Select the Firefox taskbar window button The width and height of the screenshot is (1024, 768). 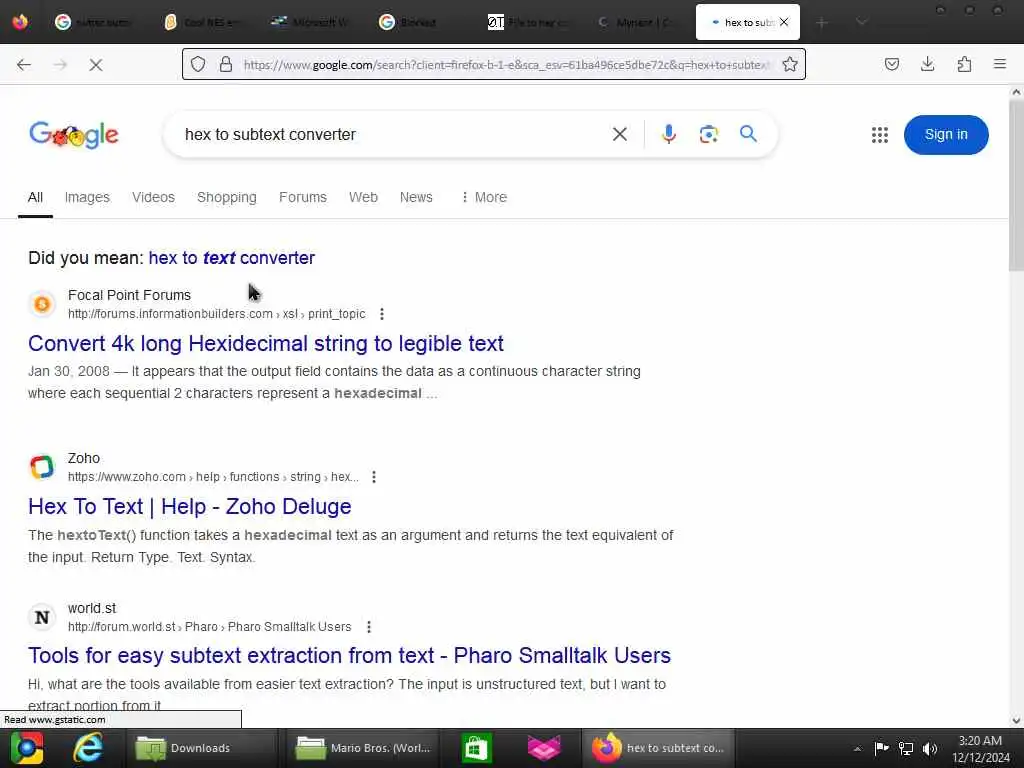pyautogui.click(x=658, y=748)
